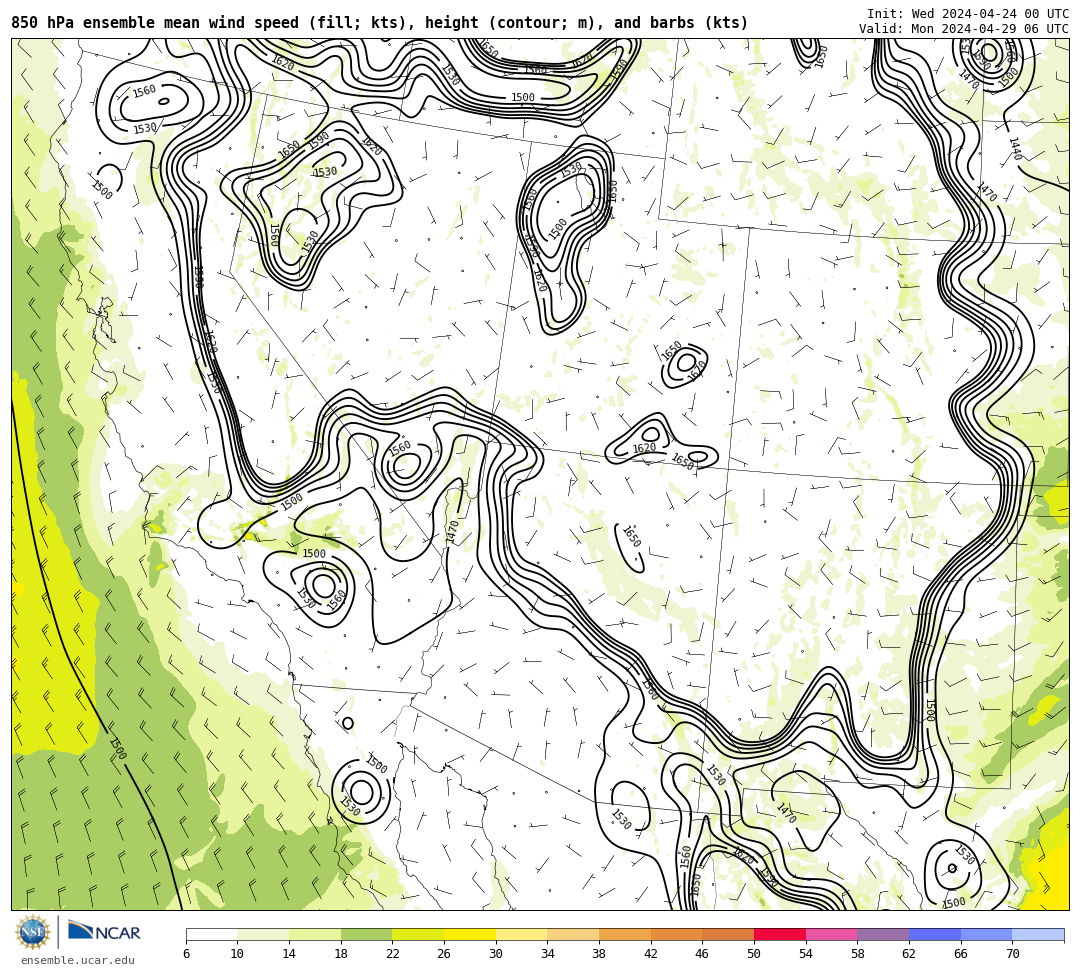1080x973 pixels.
Task: Select the 850 hPa ensemble mean wind speed title
Action: (380, 23)
